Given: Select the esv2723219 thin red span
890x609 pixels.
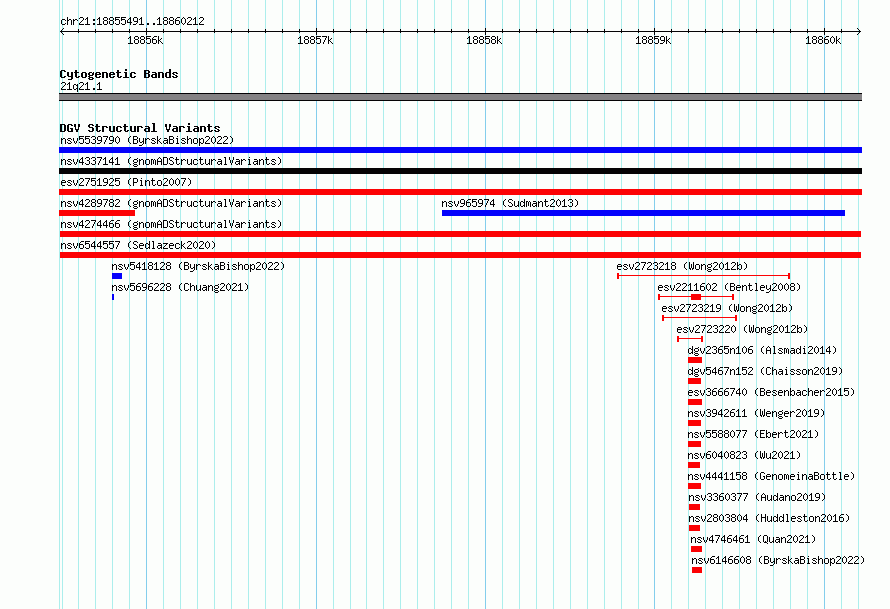Looking at the screenshot, I should tap(699, 318).
